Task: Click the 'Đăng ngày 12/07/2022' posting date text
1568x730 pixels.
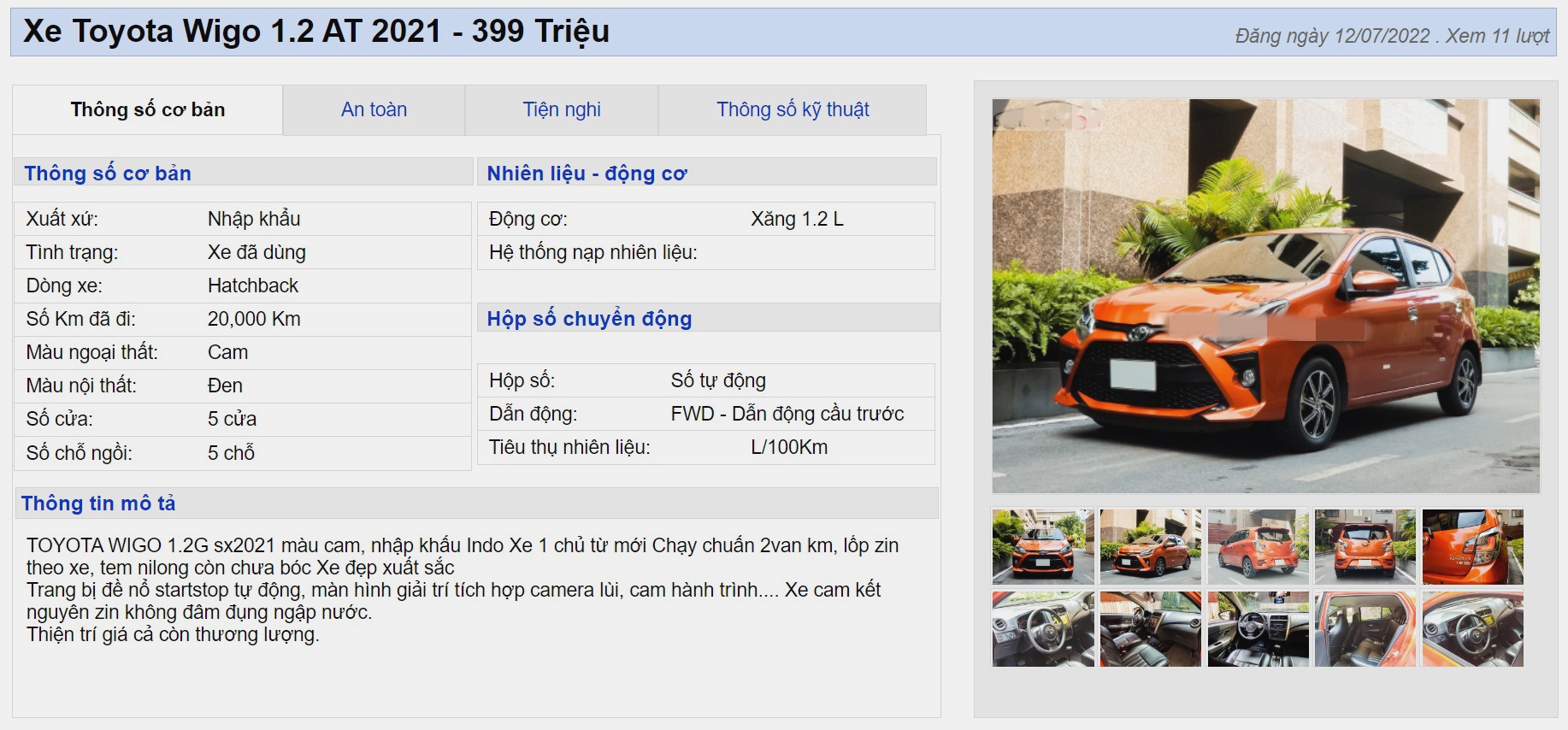Action: coord(1332,36)
